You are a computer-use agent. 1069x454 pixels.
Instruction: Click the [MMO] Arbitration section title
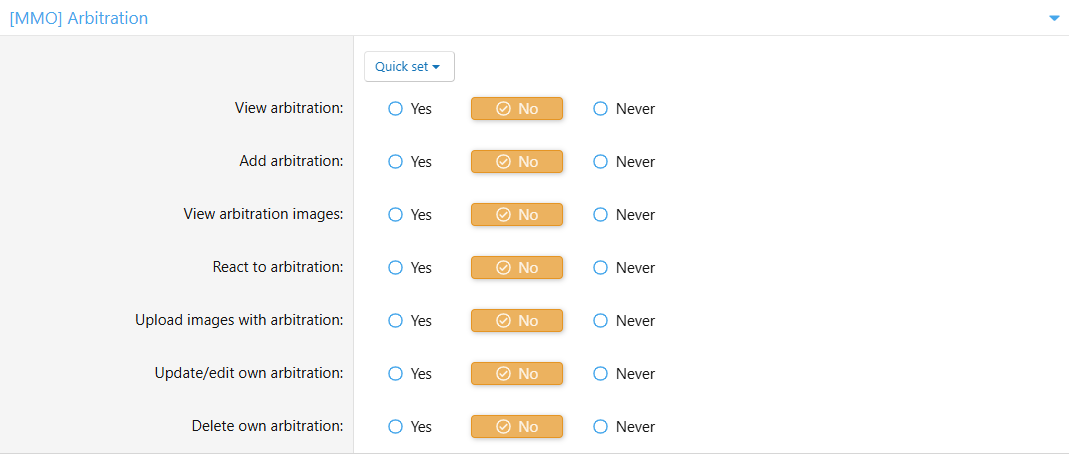[79, 18]
